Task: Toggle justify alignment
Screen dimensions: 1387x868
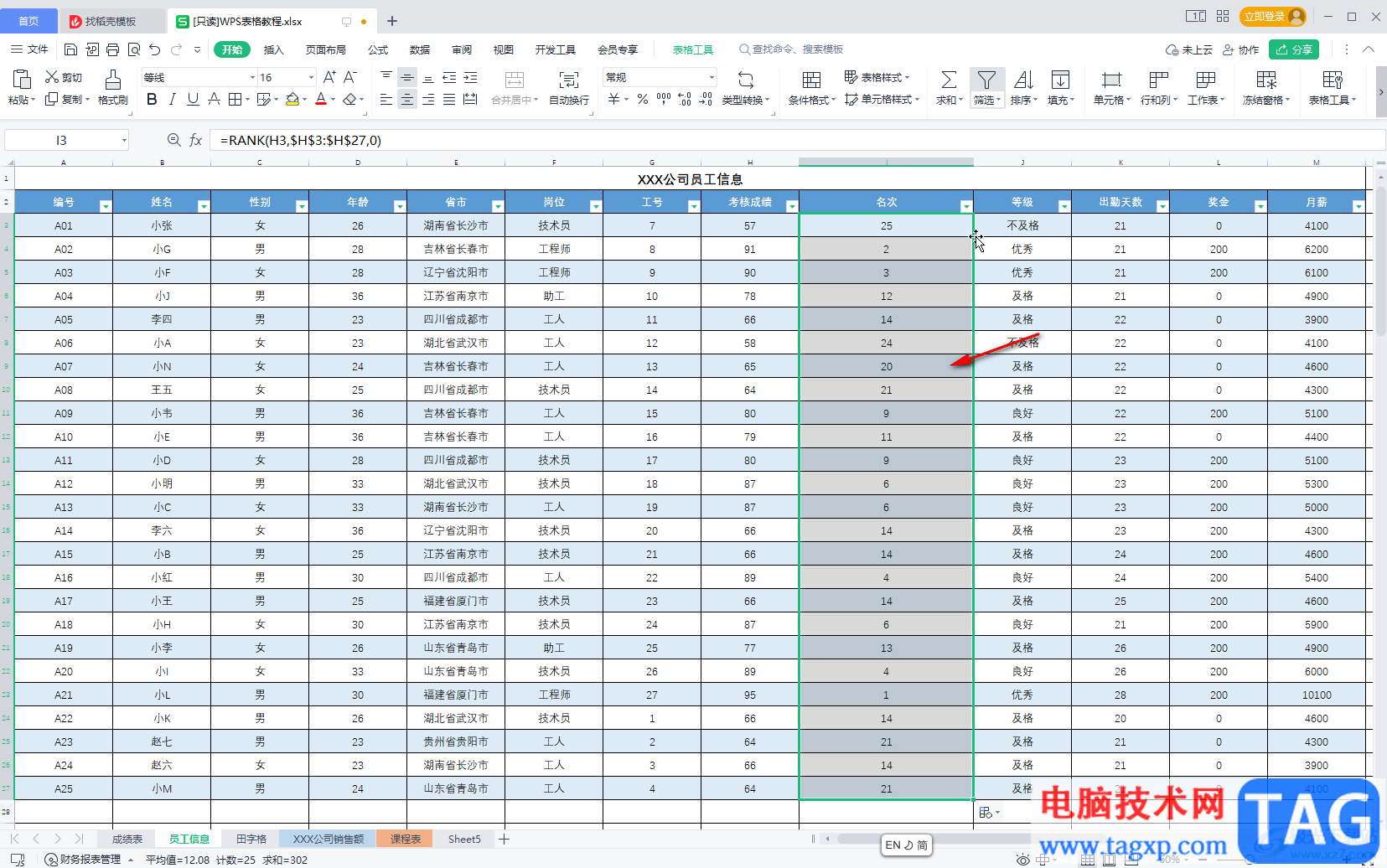Action: coord(449,100)
